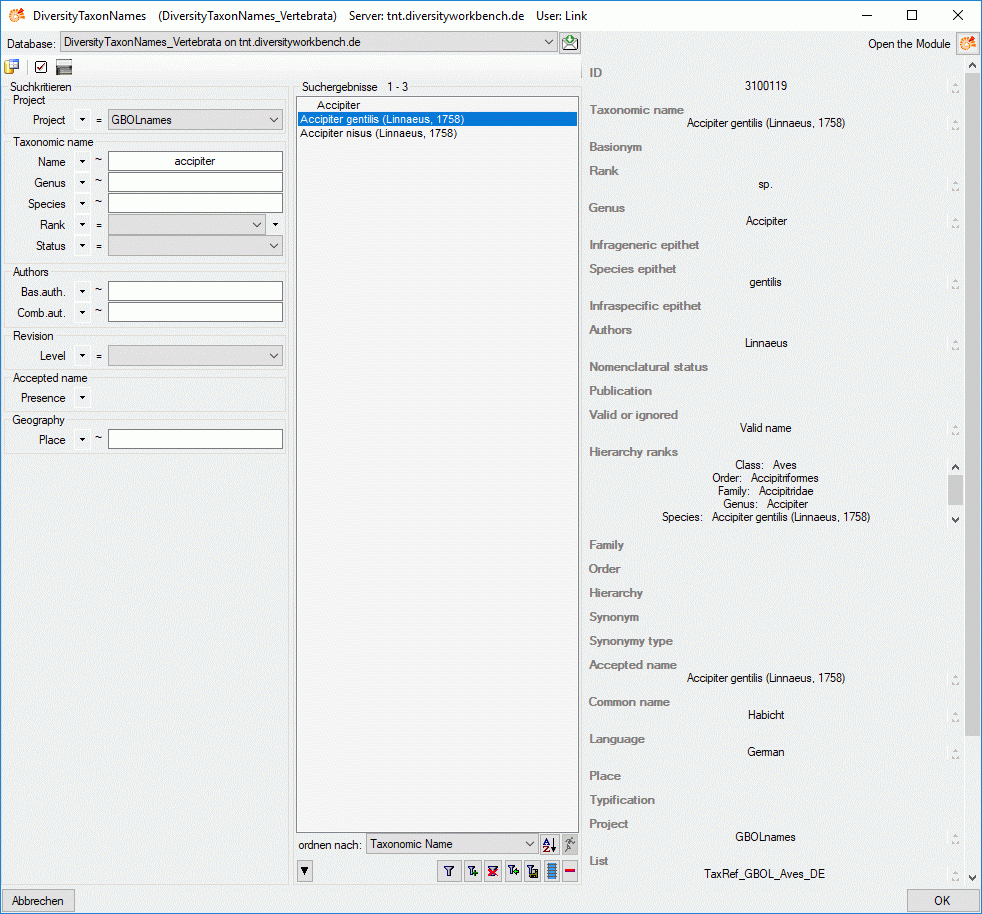This screenshot has height=914, width=982.
Task: Click the Genus search input field
Action: 195,183
